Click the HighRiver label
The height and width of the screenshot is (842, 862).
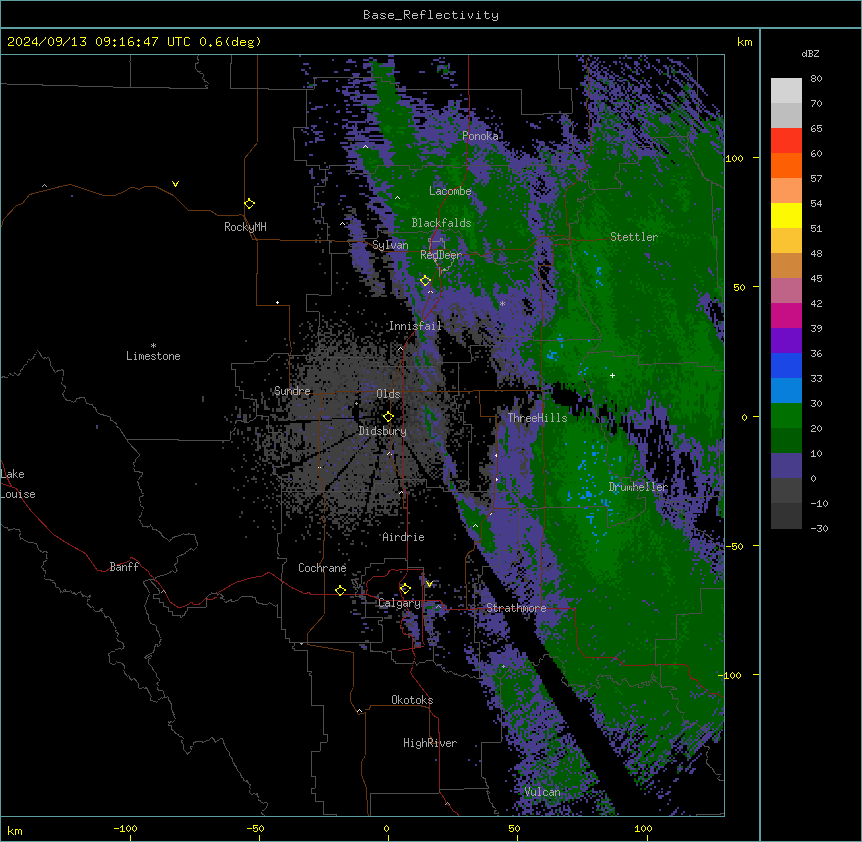pos(430,743)
